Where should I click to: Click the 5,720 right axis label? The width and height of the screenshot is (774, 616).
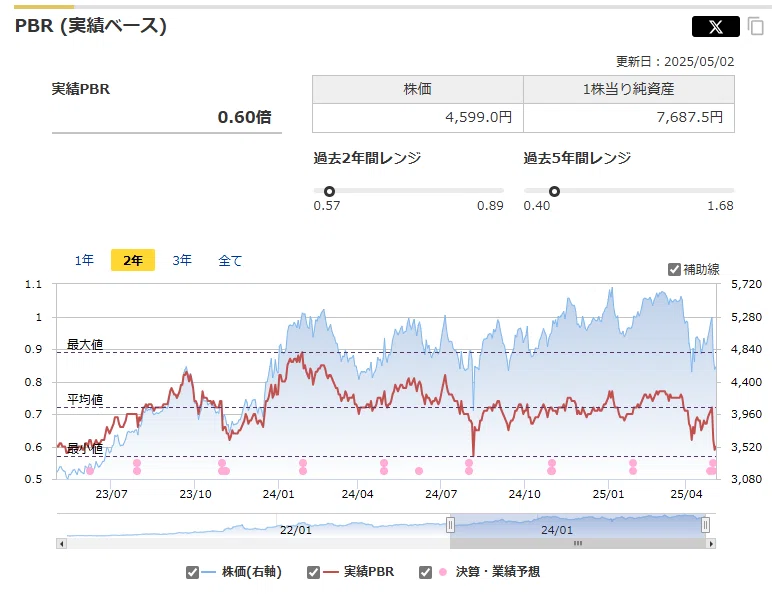coord(746,284)
